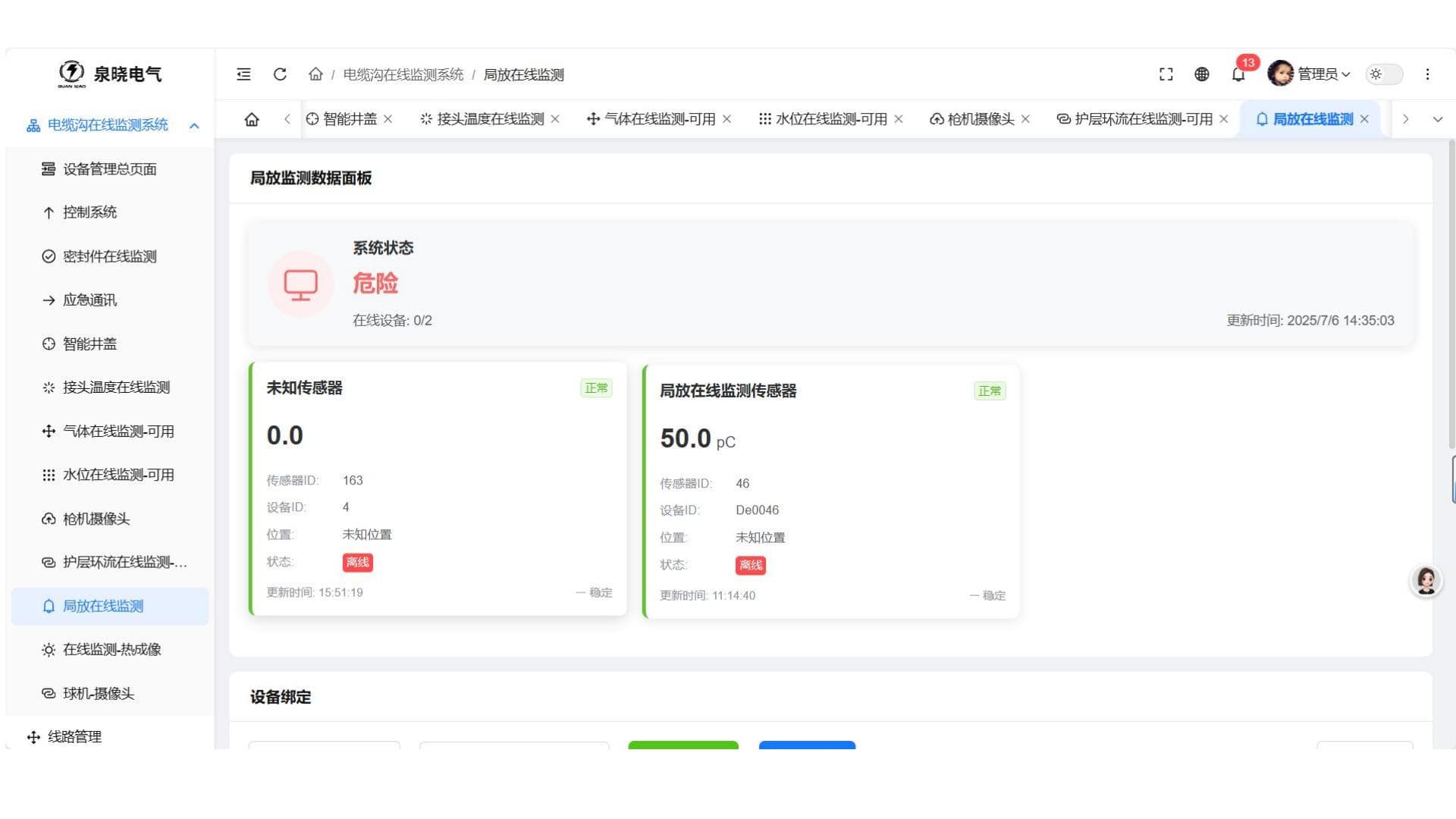Open the floating assistant avatar

coord(1426,582)
